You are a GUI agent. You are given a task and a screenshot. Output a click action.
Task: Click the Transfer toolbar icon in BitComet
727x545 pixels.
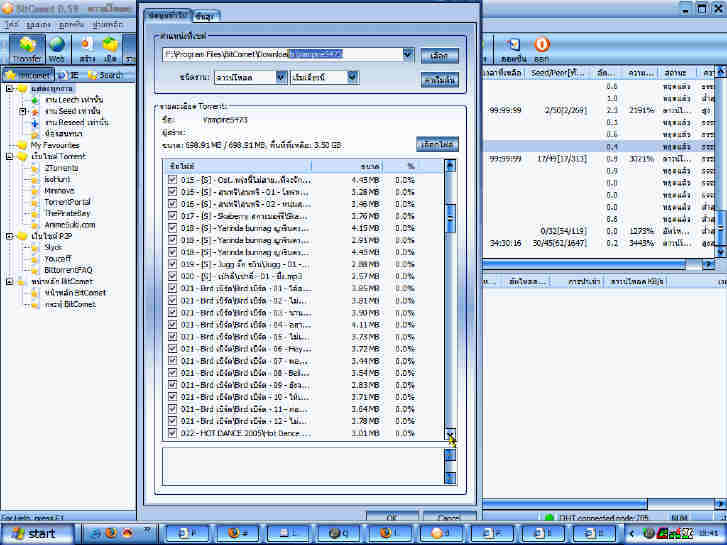coord(27,49)
